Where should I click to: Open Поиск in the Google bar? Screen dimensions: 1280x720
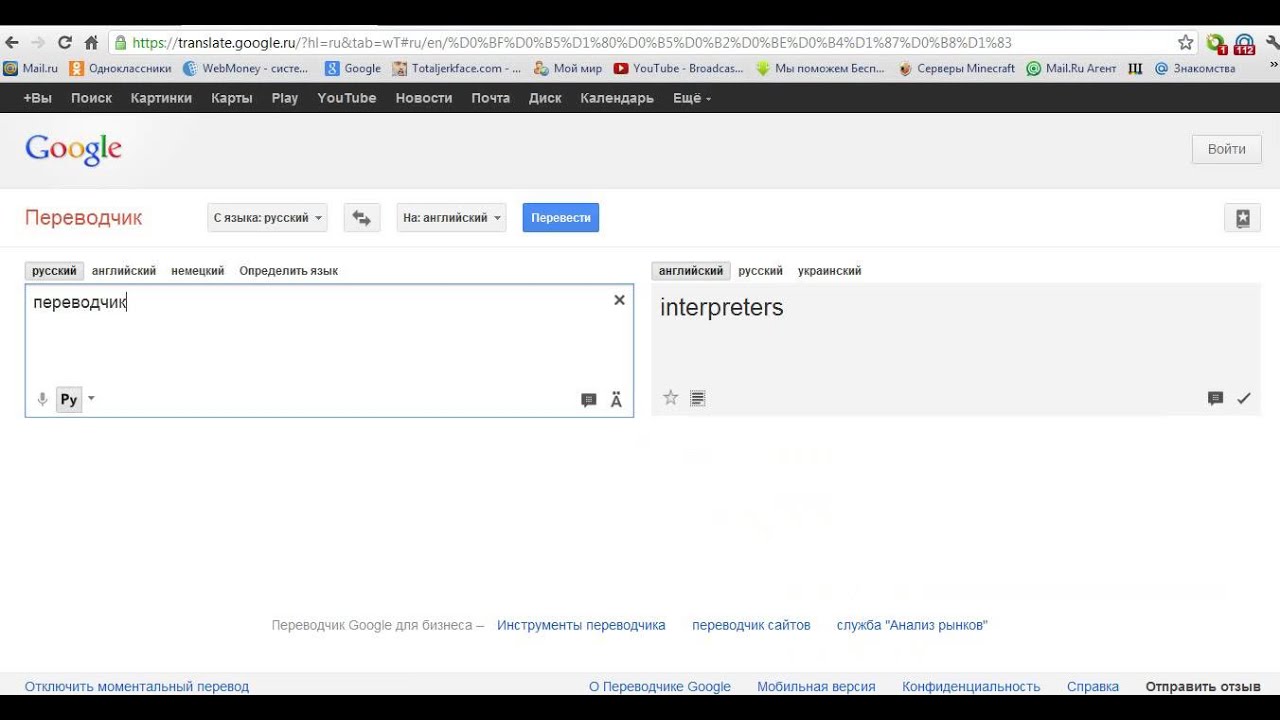(x=91, y=98)
